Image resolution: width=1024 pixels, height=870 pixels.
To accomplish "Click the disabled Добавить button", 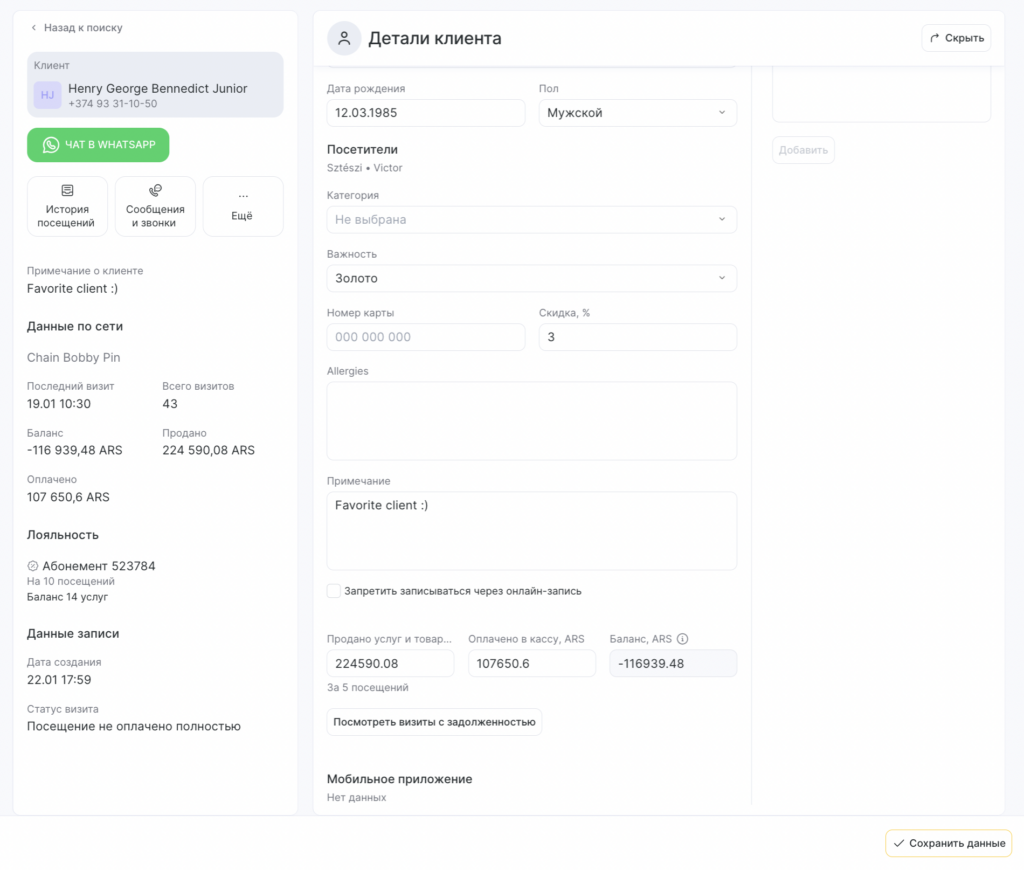I will (x=802, y=150).
